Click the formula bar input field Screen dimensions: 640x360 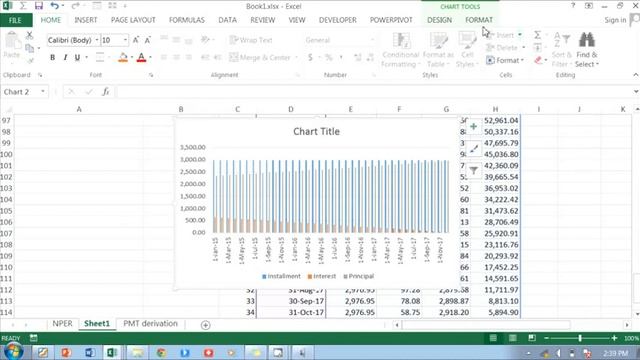pos(373,92)
